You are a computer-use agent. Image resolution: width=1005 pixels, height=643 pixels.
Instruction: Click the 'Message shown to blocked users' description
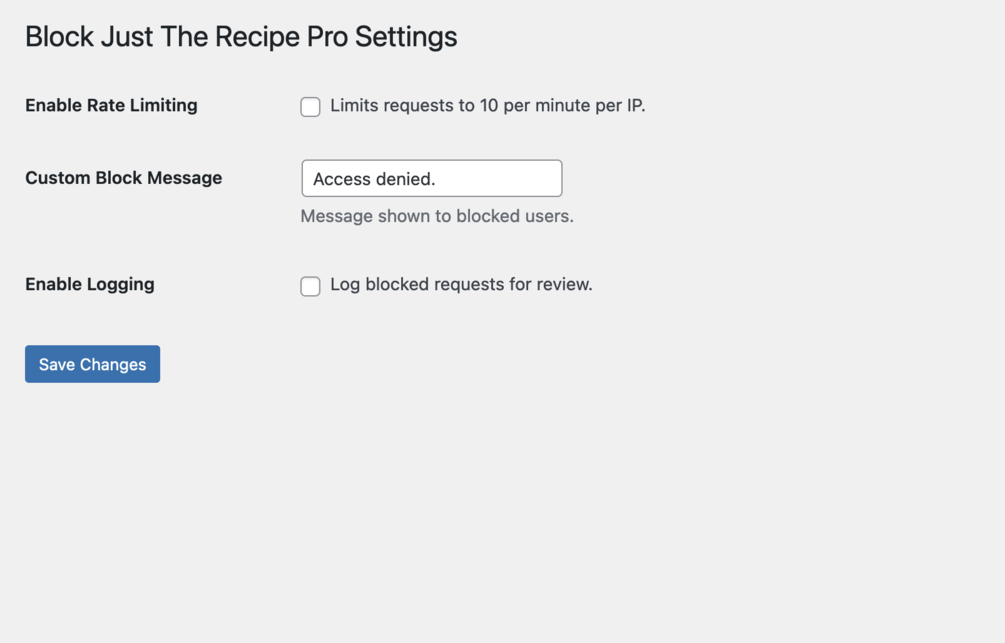pos(437,216)
